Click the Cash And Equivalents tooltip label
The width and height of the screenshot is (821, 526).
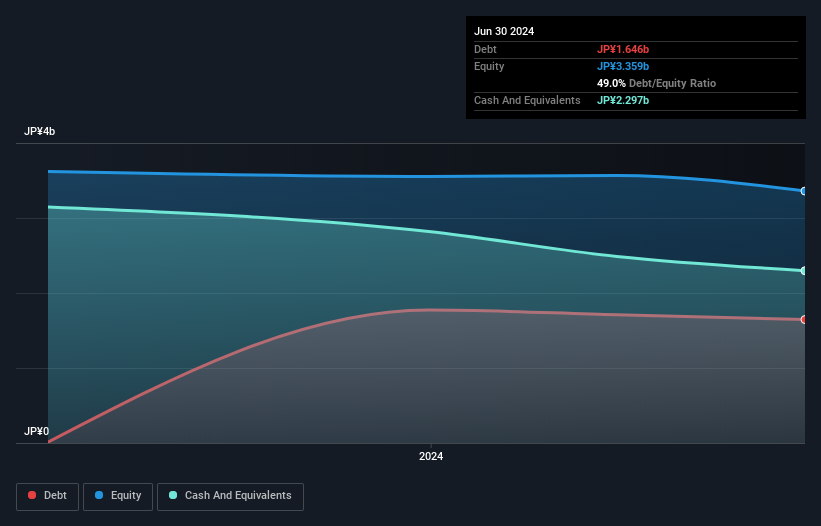coord(527,100)
